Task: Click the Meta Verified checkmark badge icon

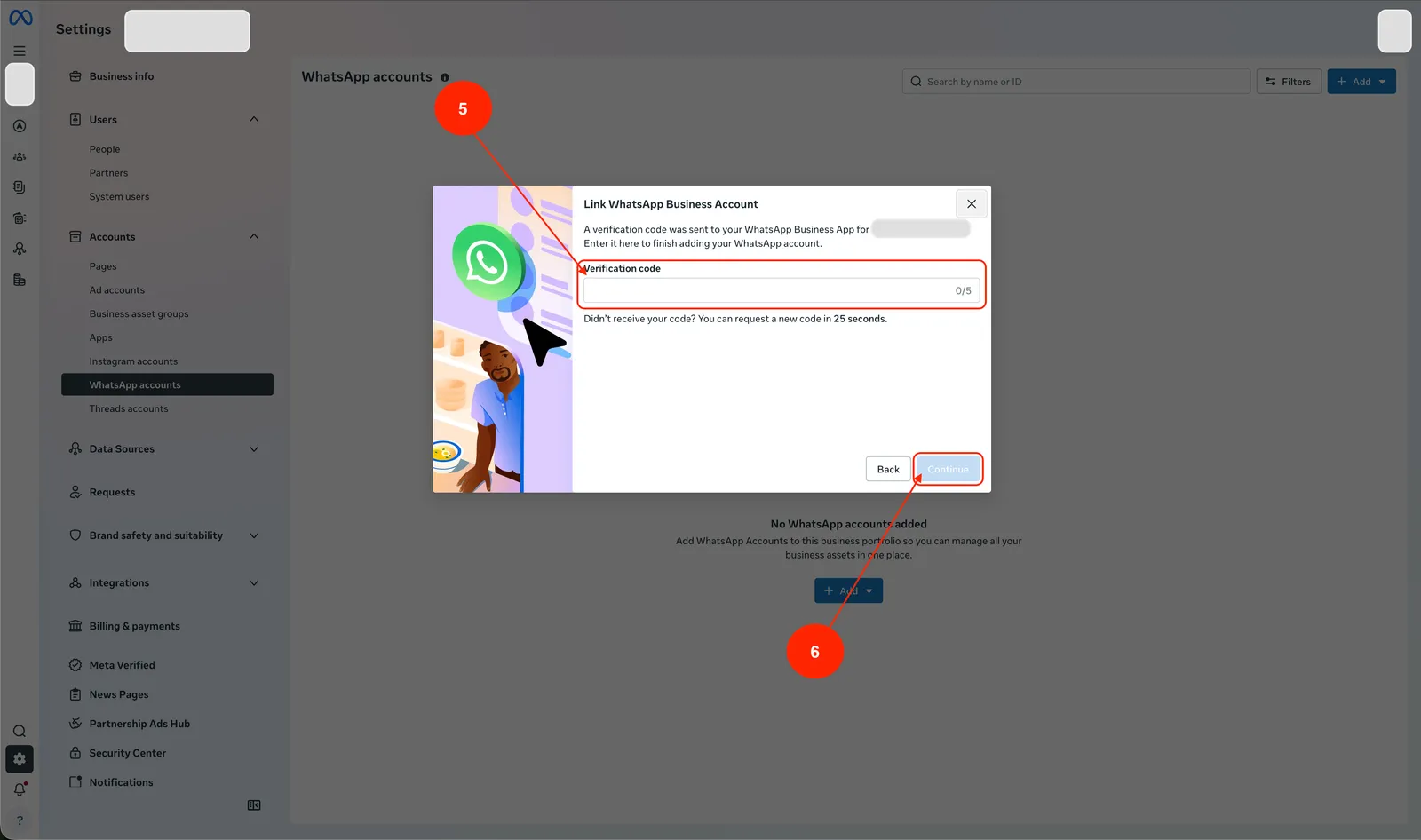Action: click(75, 665)
